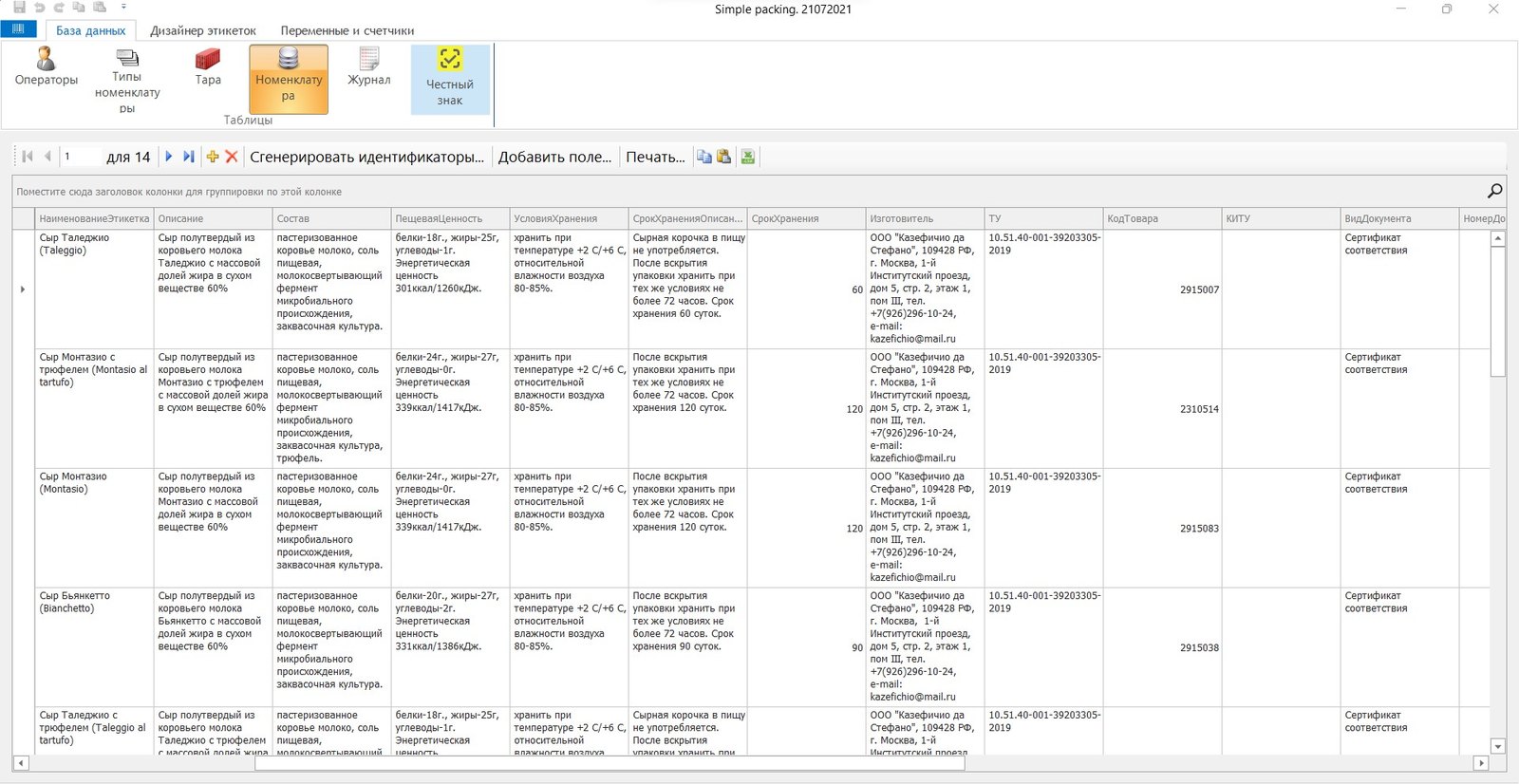Select the Сыр Бьянкетто (Bianchetto) cell
The height and width of the screenshot is (784, 1519).
(94, 647)
